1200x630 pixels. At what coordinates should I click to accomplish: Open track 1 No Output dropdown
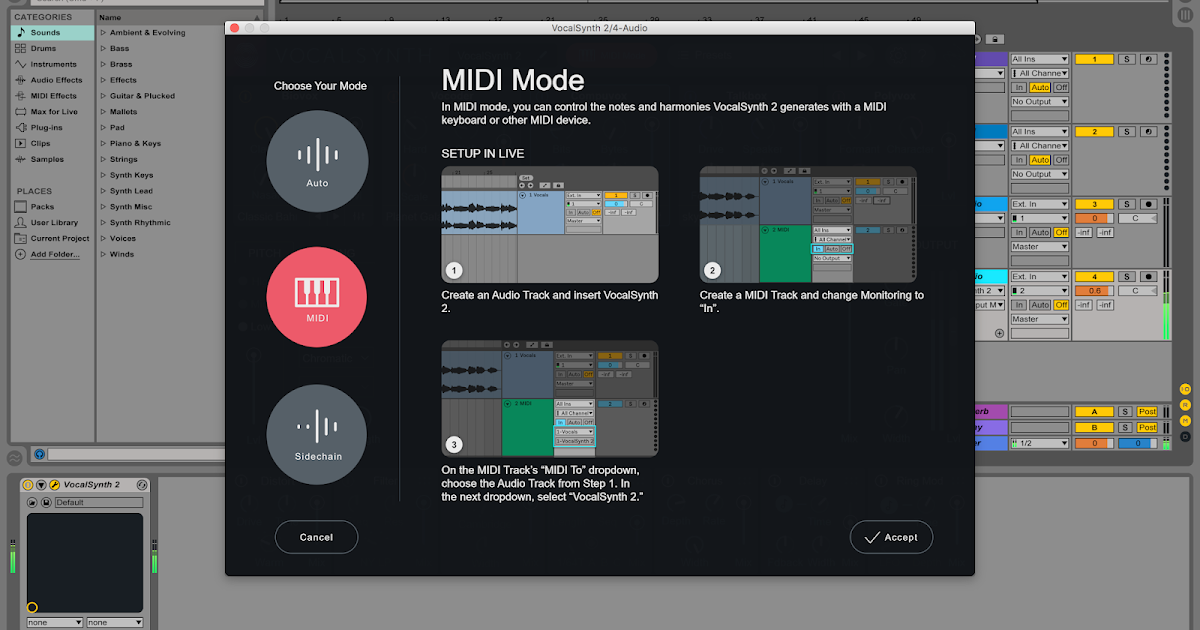click(x=1040, y=102)
